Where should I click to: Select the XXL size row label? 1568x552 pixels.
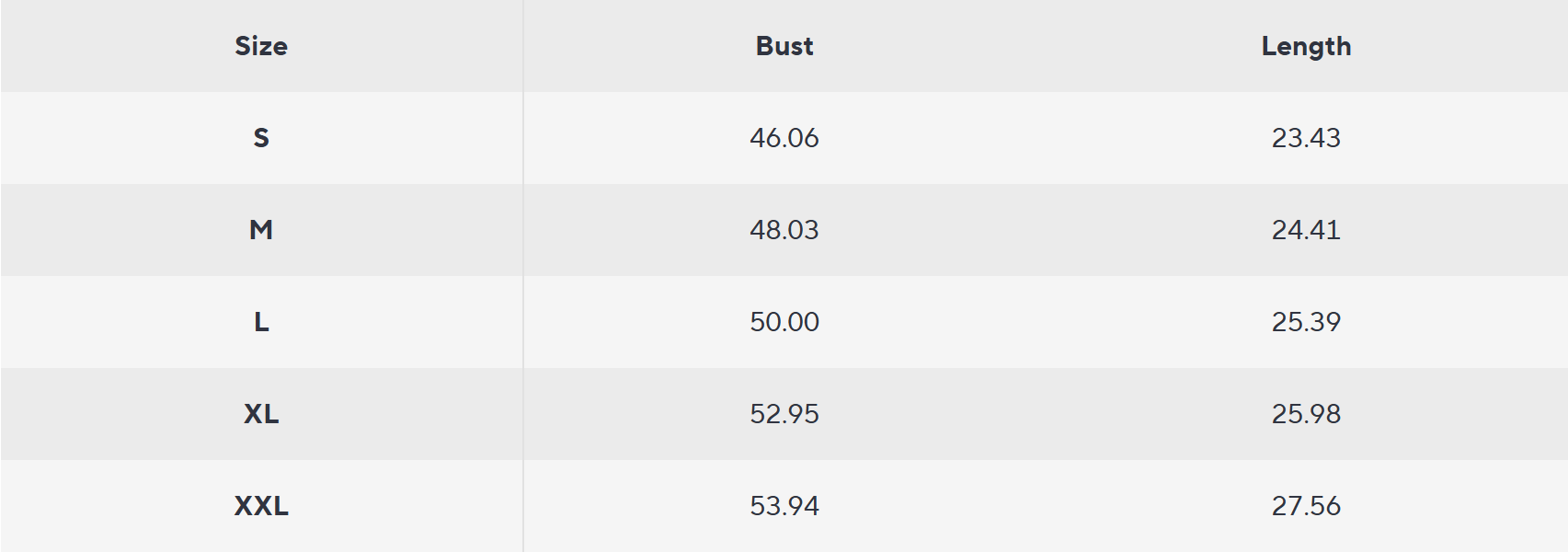261,506
